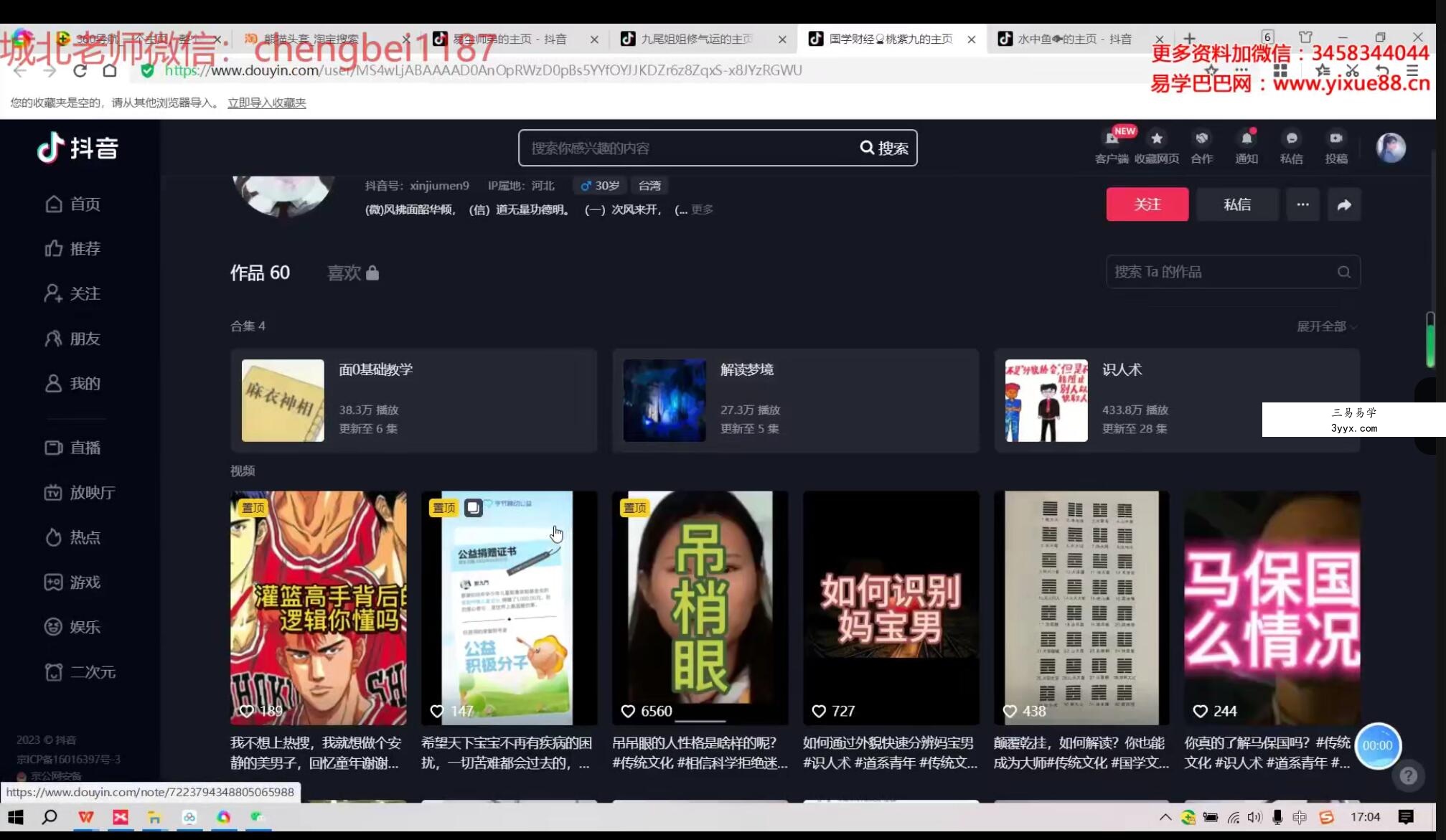This screenshot has width=1446, height=840.
Task: Select the locked 喜欢 tab
Action: pos(353,273)
